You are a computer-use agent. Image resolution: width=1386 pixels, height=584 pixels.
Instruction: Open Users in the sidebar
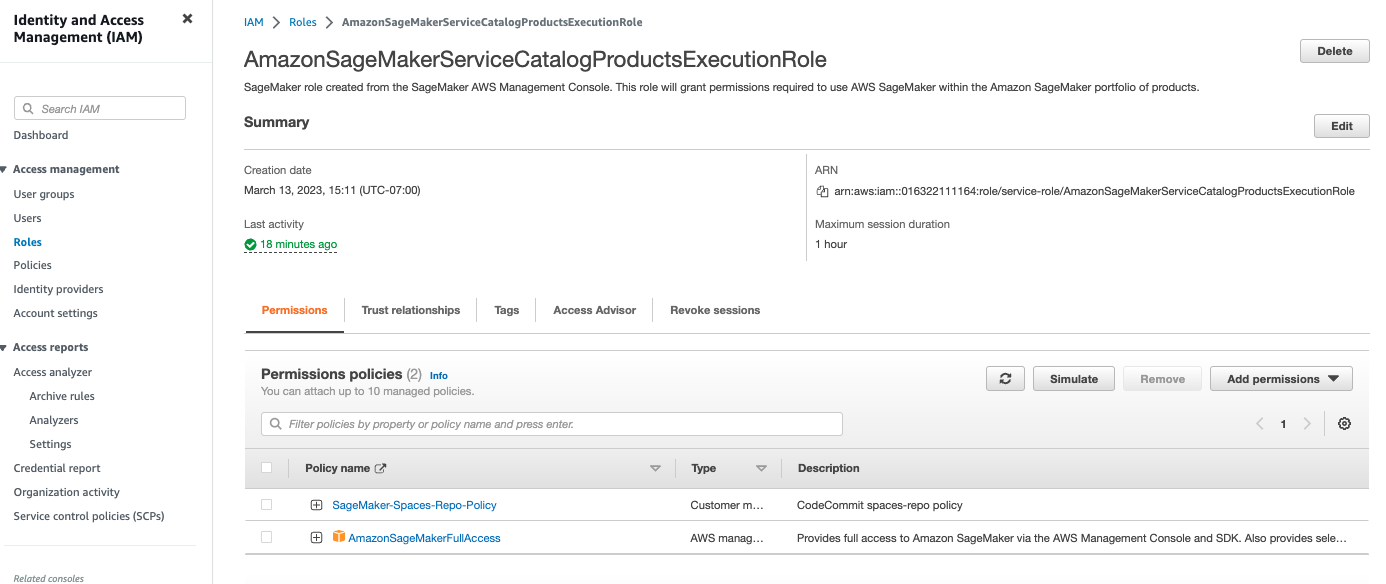click(x=27, y=218)
